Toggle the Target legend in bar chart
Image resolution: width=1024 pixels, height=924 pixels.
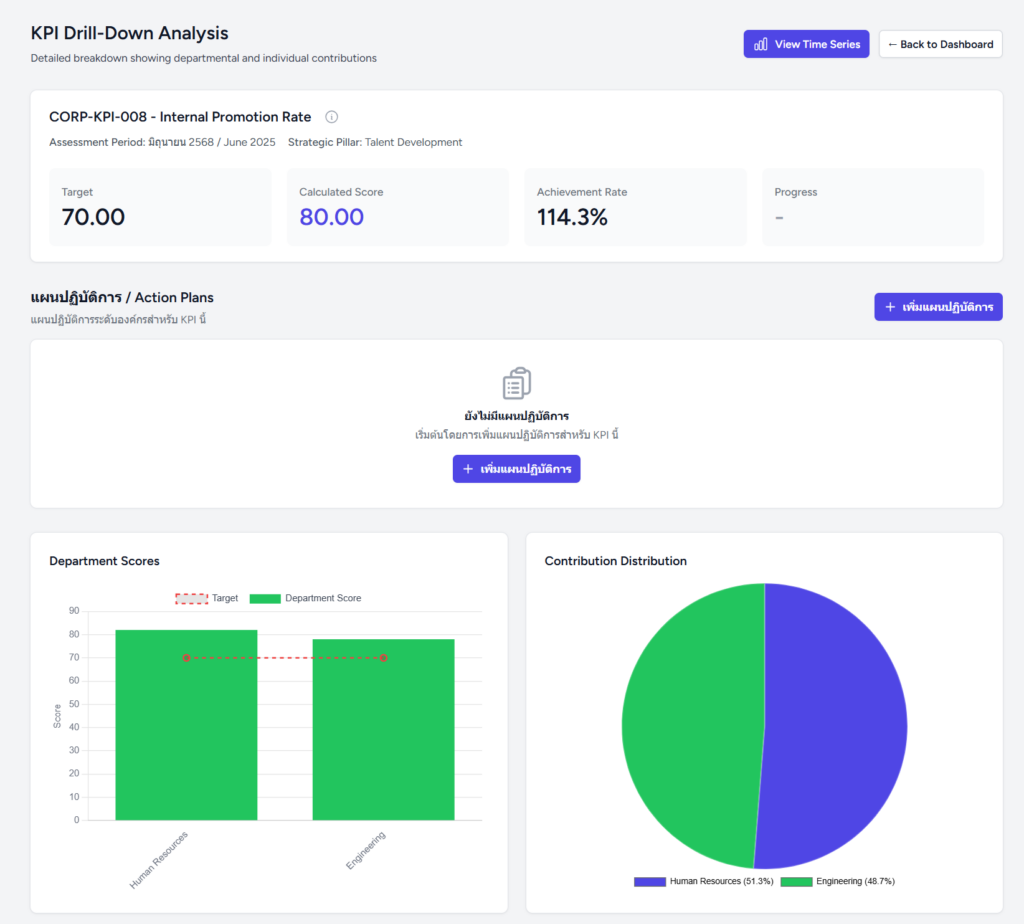(x=207, y=598)
